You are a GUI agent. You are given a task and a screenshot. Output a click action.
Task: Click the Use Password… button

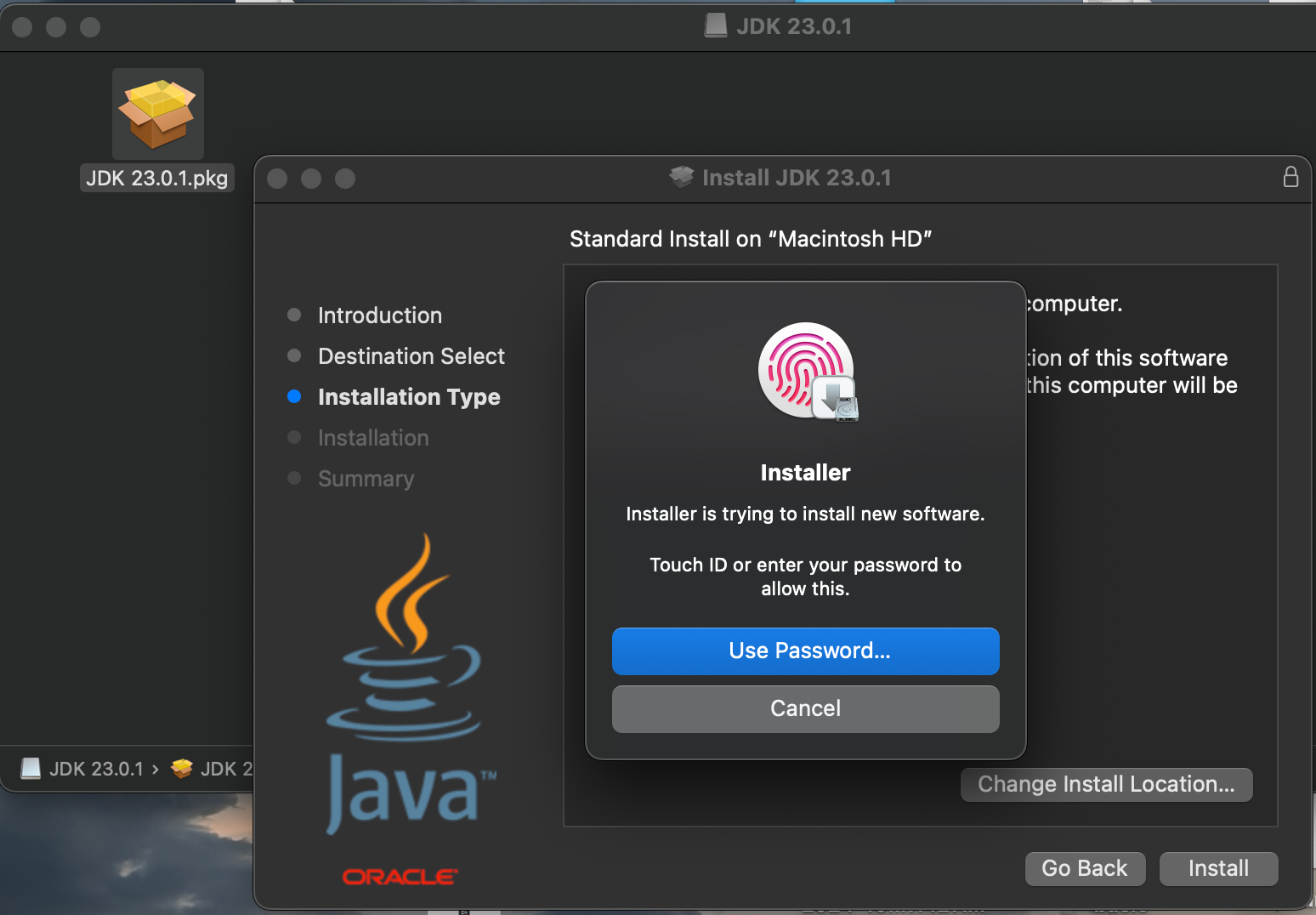805,651
